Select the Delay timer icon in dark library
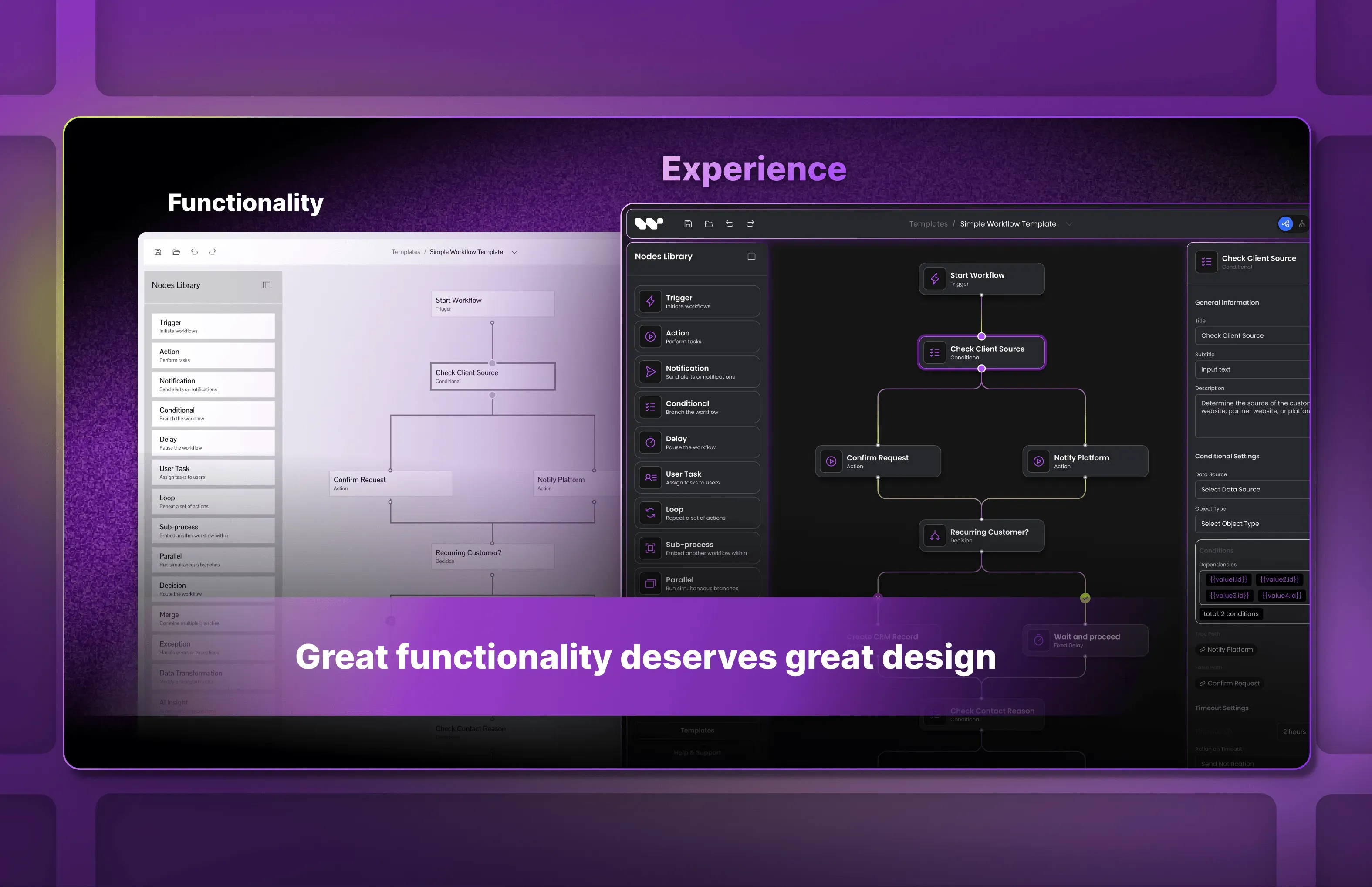 (651, 442)
